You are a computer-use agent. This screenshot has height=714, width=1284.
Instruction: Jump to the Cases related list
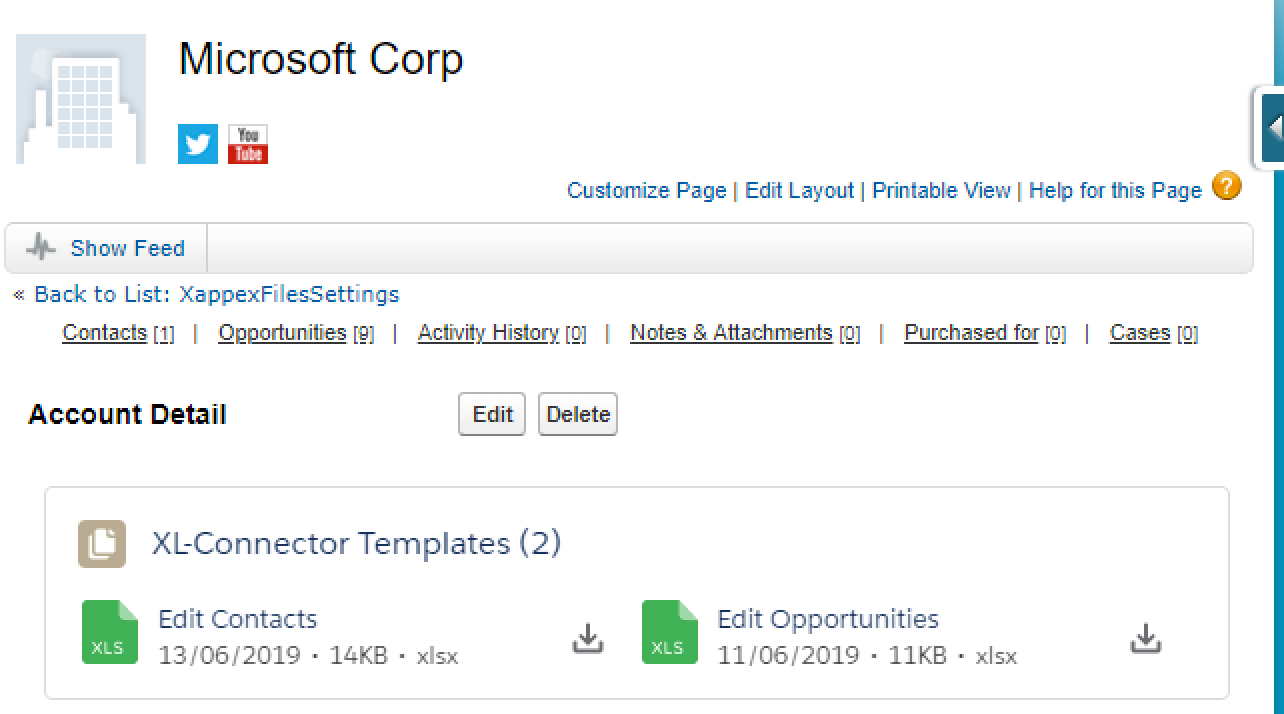[x=1140, y=333]
